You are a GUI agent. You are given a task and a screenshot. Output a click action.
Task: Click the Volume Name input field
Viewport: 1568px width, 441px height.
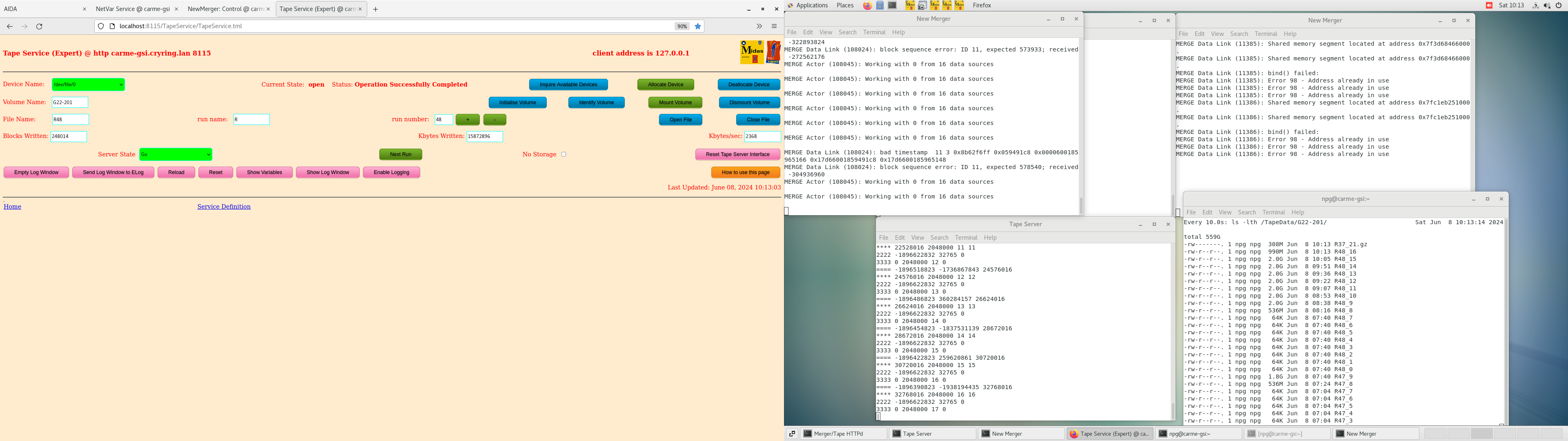coord(70,102)
